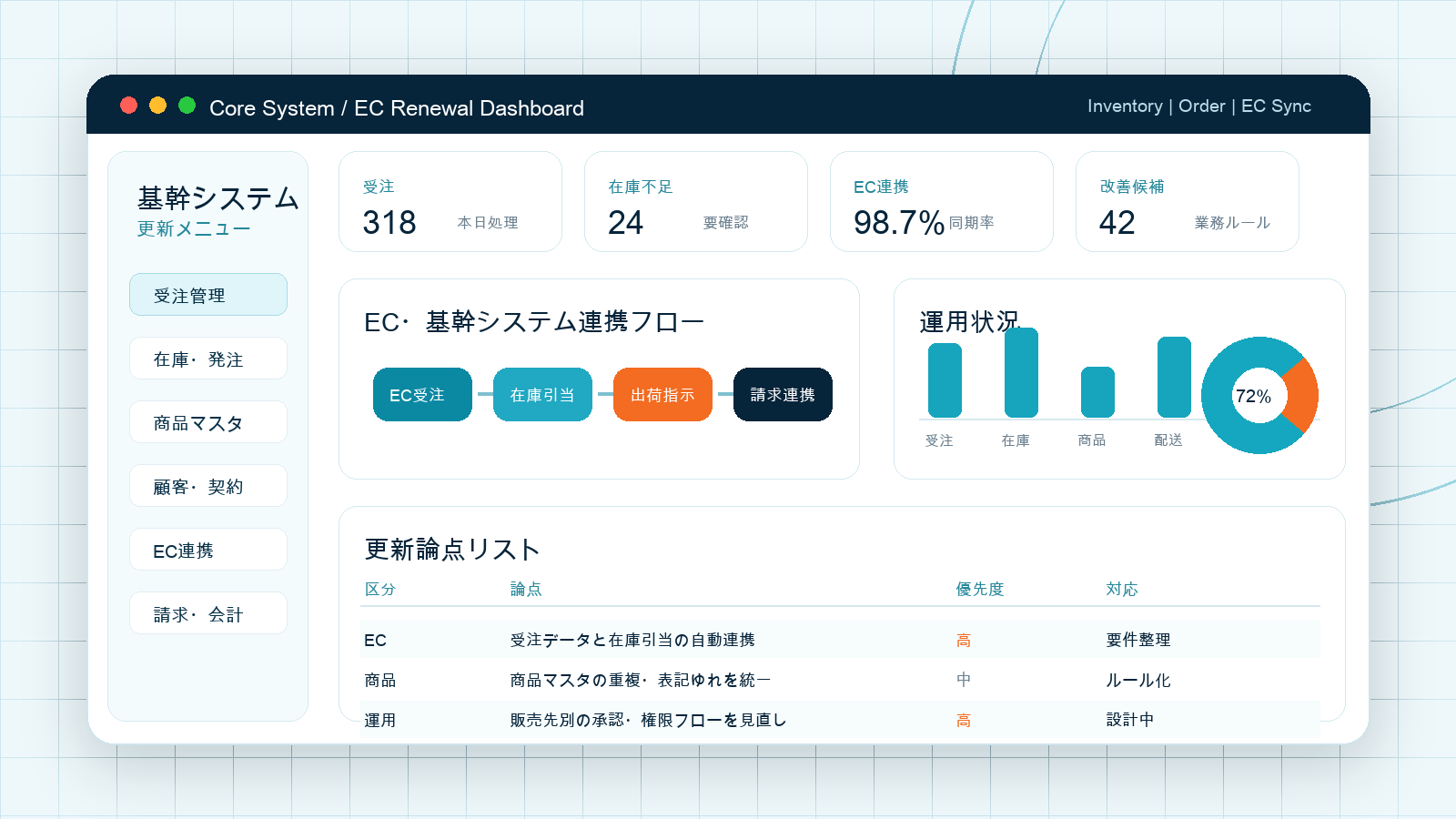Click the 在庫 bar in the chart
Screen dimensions: 1456x819
click(x=1021, y=372)
